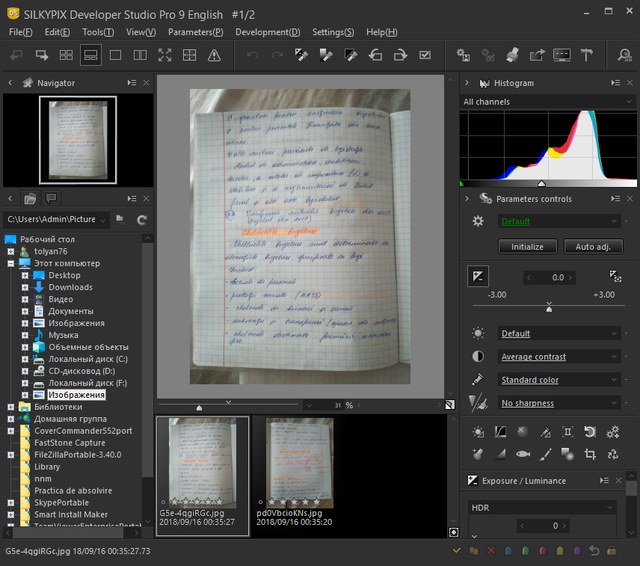Click the Initialize button
This screenshot has width=640, height=566.
click(527, 246)
